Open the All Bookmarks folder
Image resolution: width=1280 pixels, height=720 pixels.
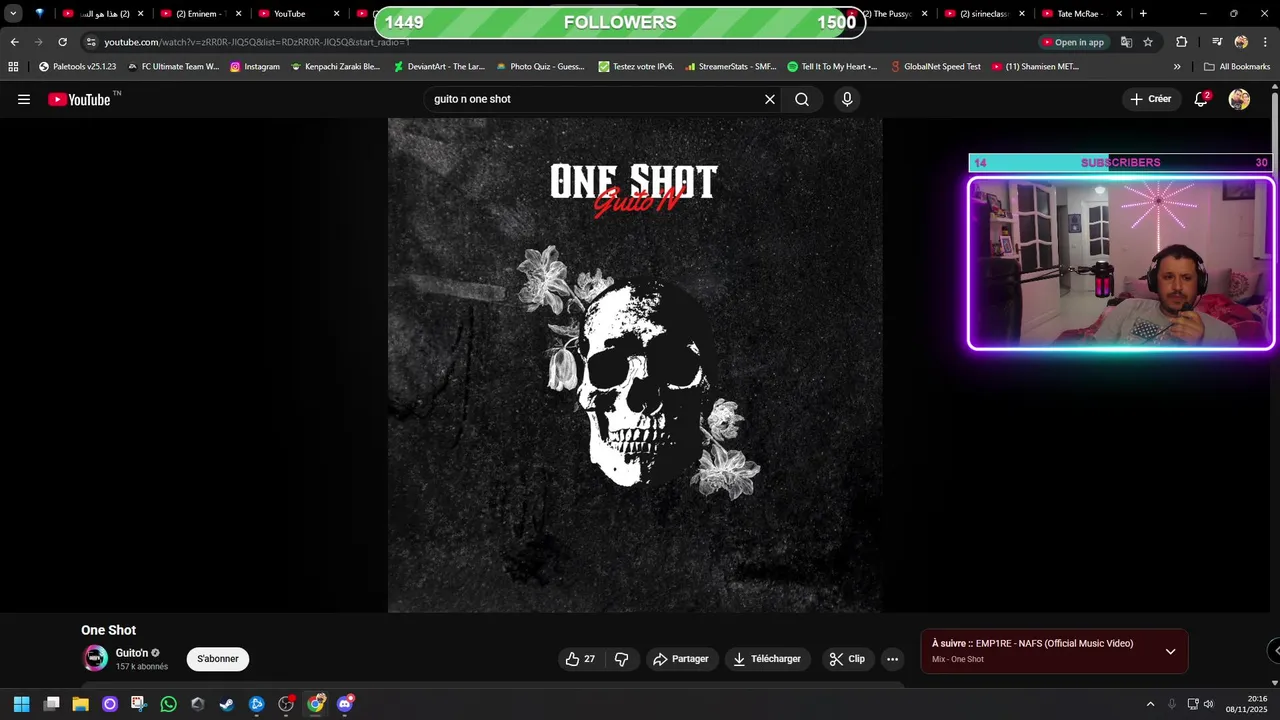pos(1237,67)
